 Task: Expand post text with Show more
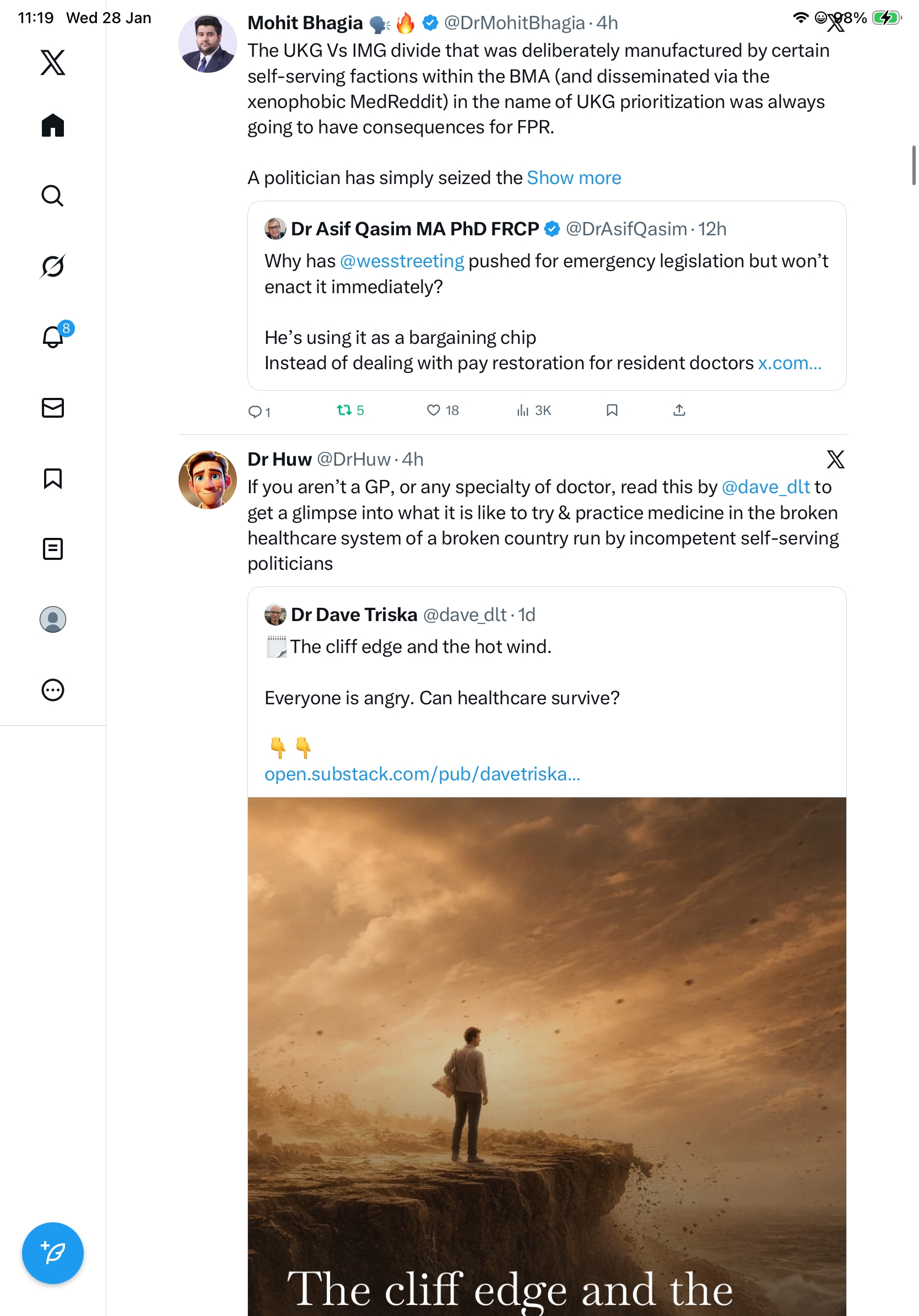click(x=574, y=177)
